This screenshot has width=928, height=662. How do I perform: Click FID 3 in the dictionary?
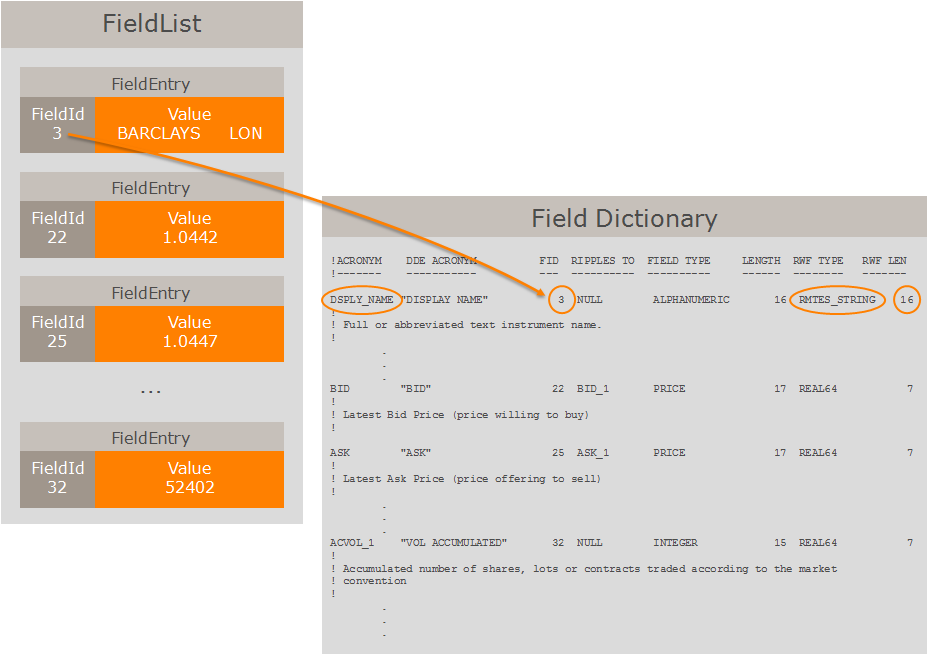click(x=561, y=300)
